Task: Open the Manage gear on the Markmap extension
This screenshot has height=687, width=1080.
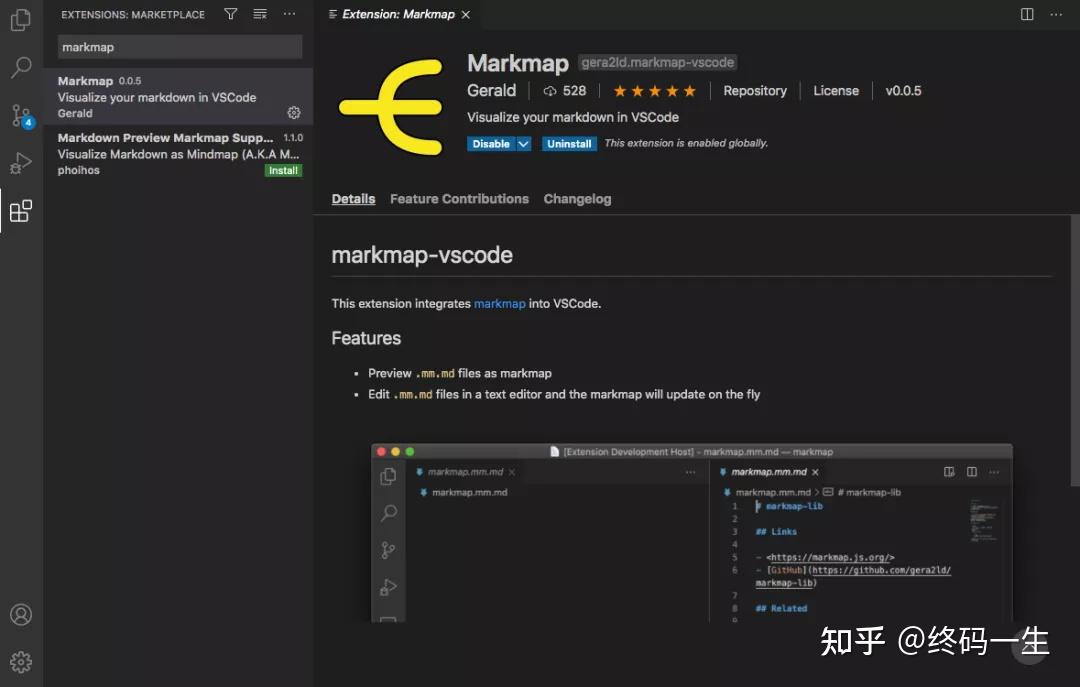Action: coord(293,113)
